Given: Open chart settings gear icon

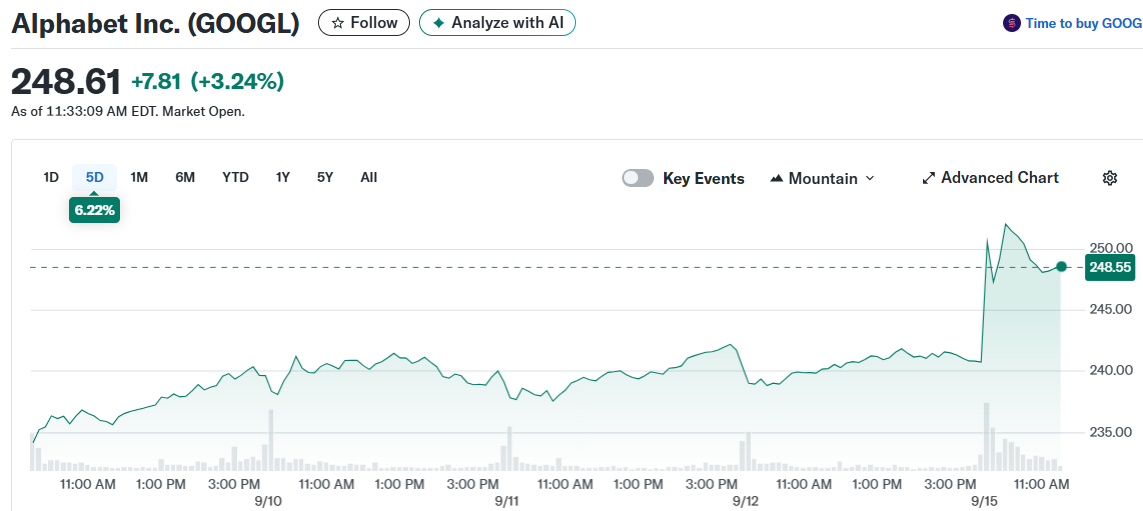Looking at the screenshot, I should [x=1109, y=178].
